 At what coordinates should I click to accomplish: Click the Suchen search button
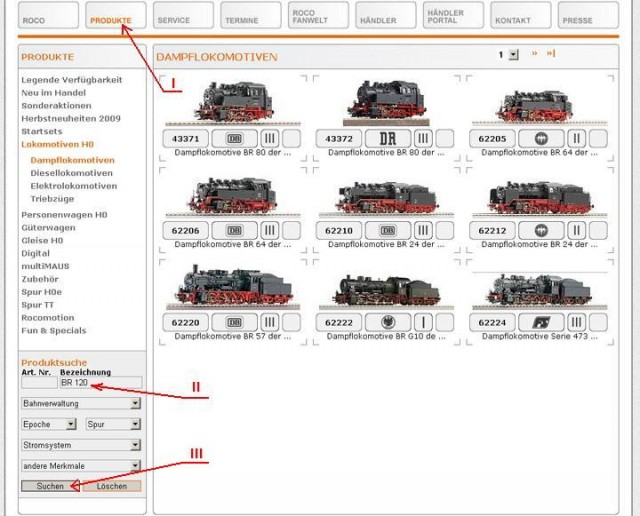pyautogui.click(x=50, y=486)
